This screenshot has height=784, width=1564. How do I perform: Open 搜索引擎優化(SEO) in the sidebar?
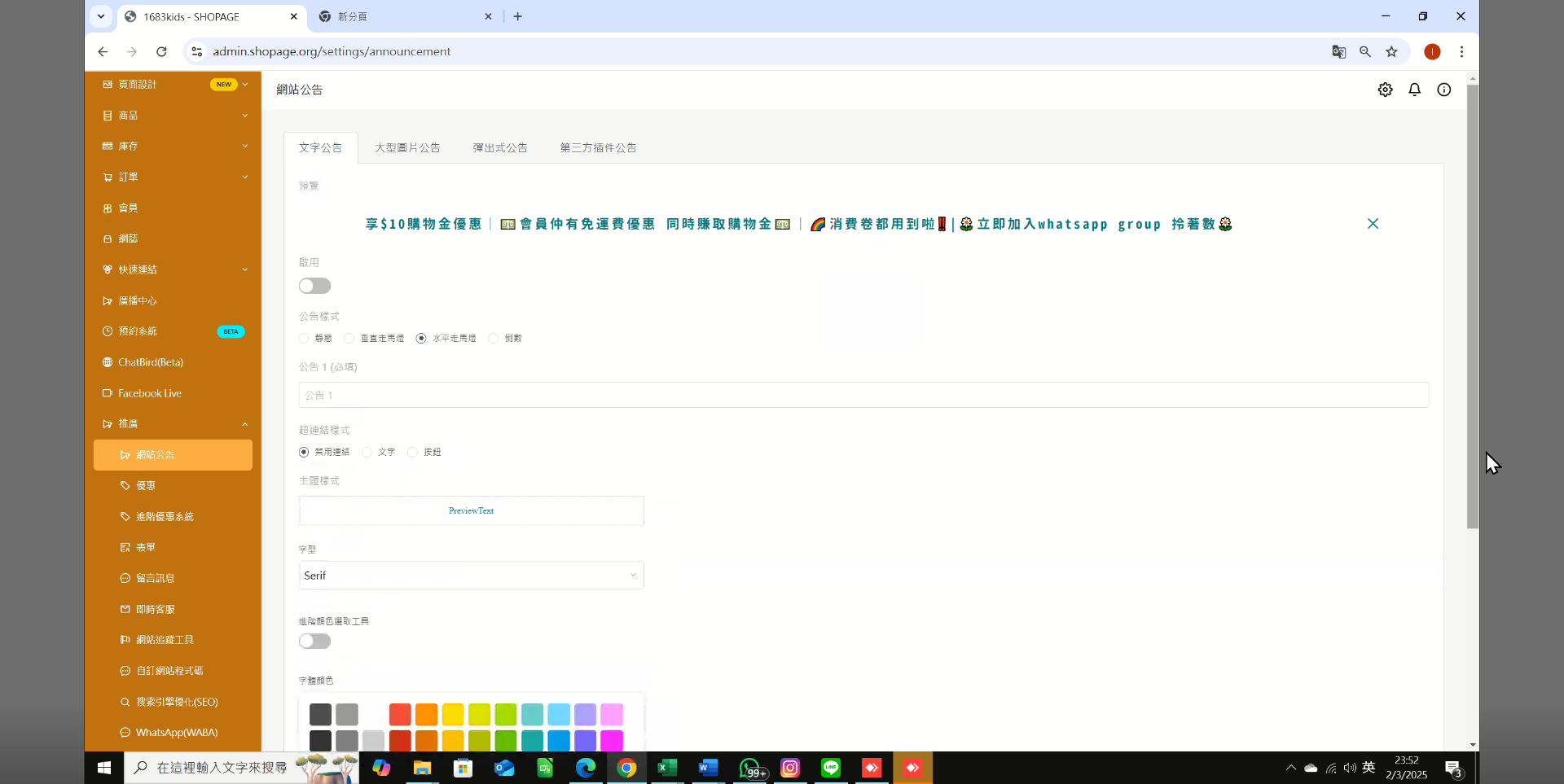[x=173, y=702]
